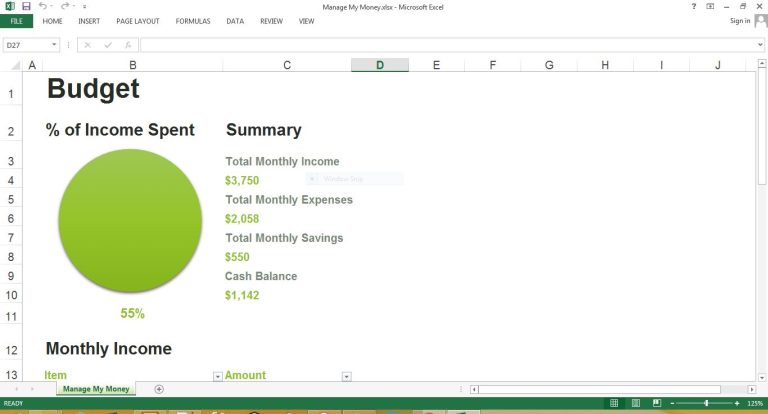Switch to the HOME ribbon tab
This screenshot has width=768, height=414.
[x=52, y=21]
